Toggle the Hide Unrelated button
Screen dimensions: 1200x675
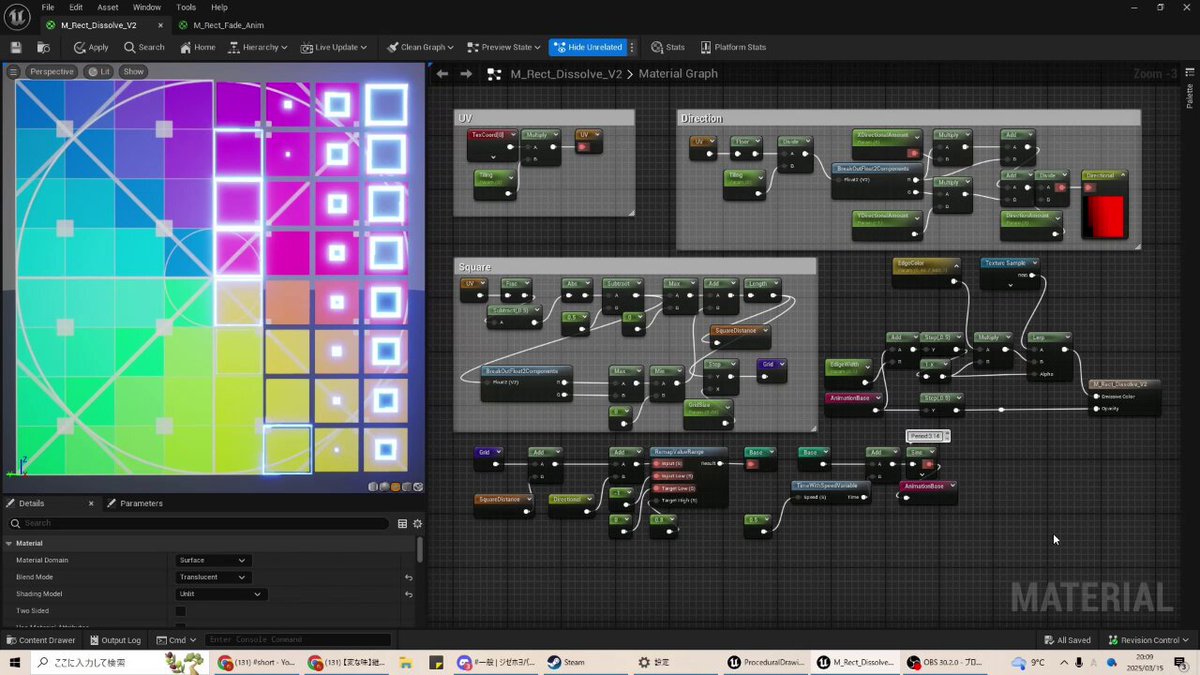tap(587, 47)
